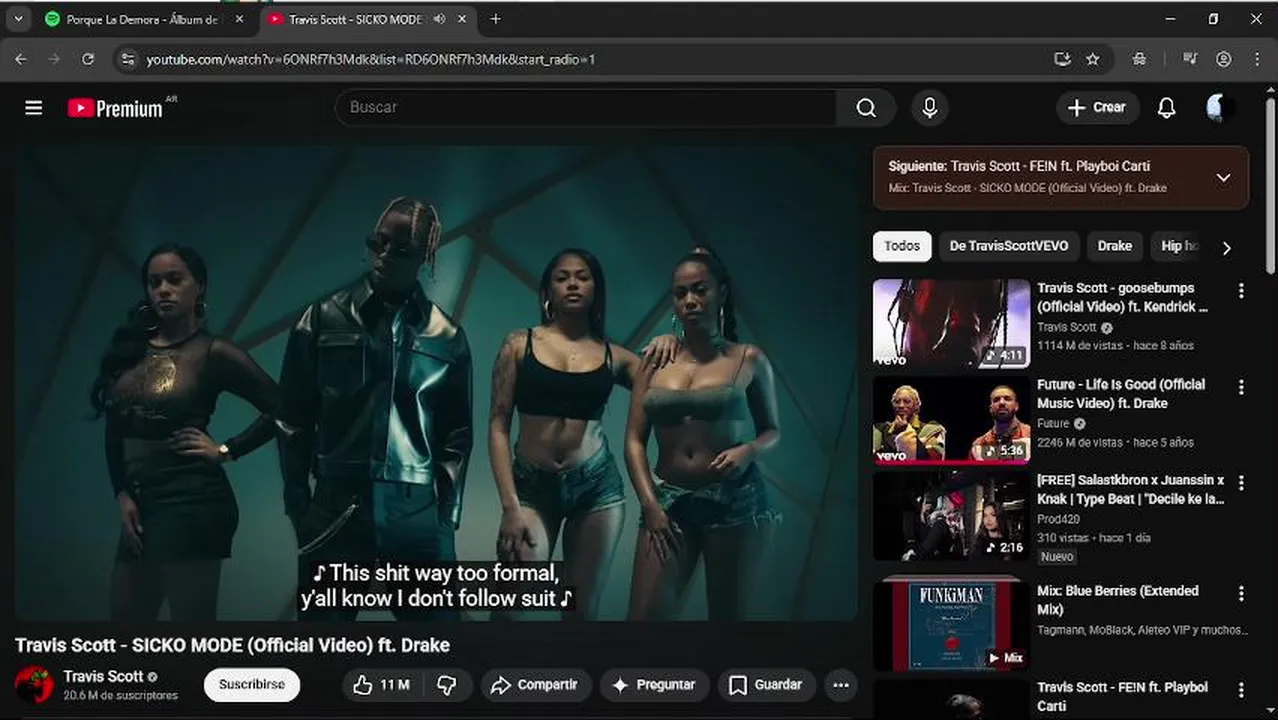Click the FE!N video title in sidebar

1122,696
